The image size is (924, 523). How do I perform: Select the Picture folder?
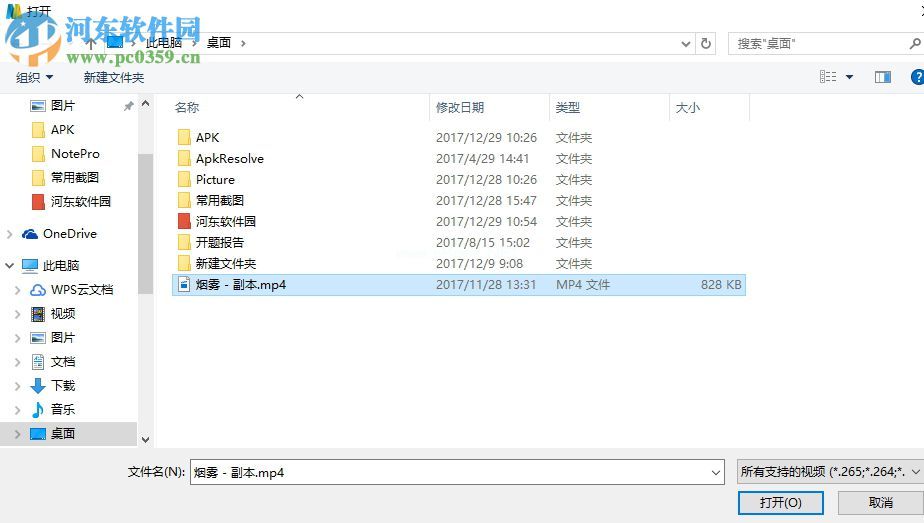point(215,180)
